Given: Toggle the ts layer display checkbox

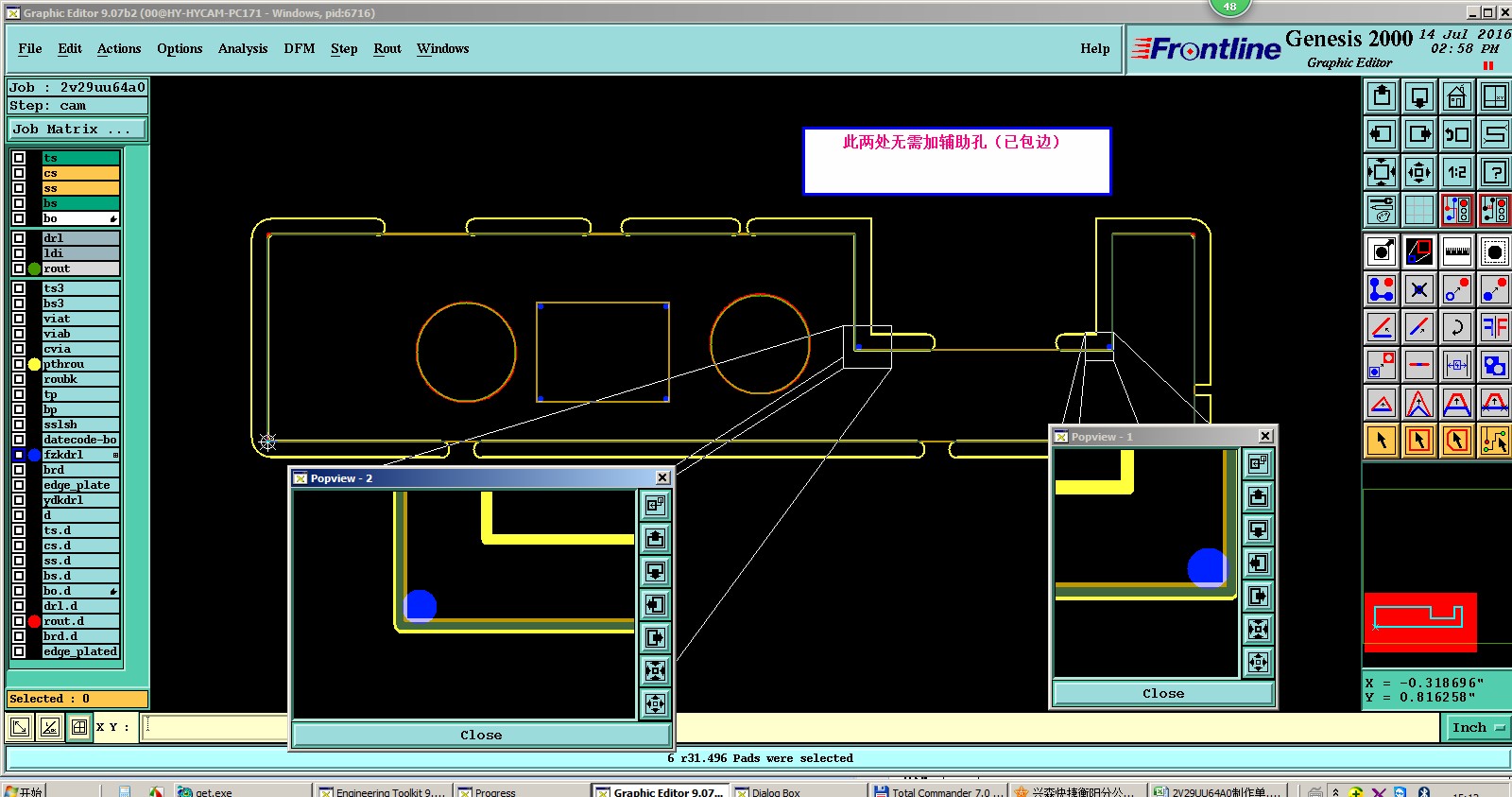Looking at the screenshot, I should point(19,158).
